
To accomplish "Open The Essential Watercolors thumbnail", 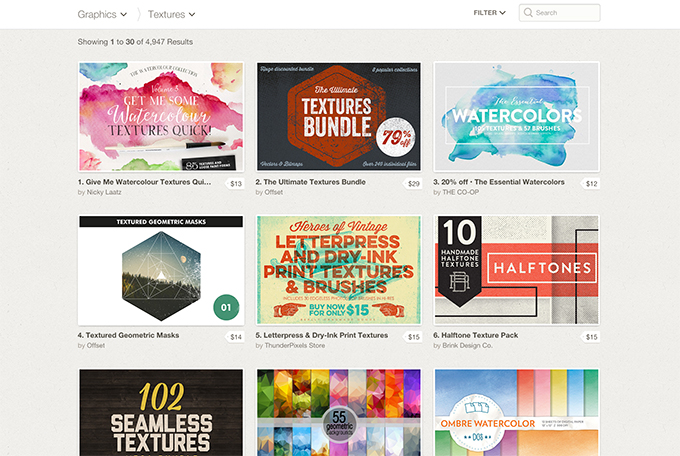I will pos(517,117).
